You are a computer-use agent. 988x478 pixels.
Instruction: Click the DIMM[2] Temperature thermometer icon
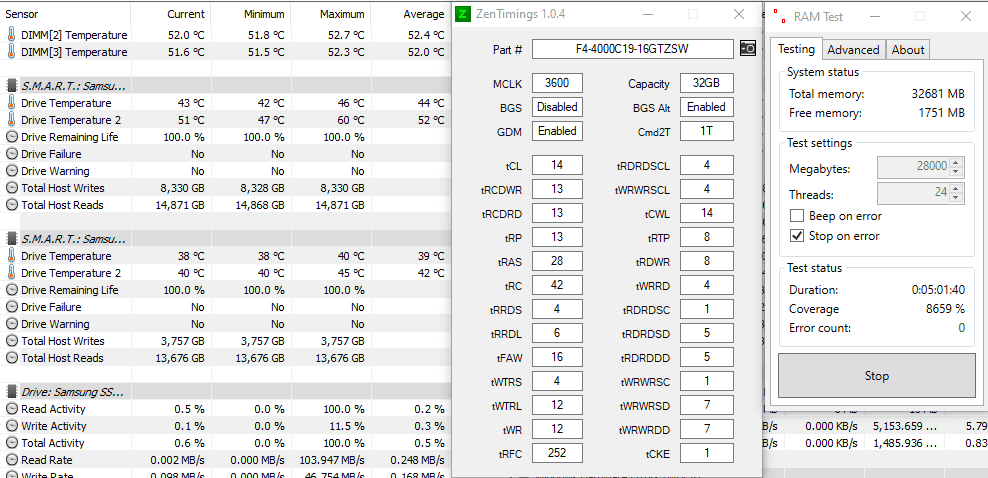pyautogui.click(x=11, y=35)
